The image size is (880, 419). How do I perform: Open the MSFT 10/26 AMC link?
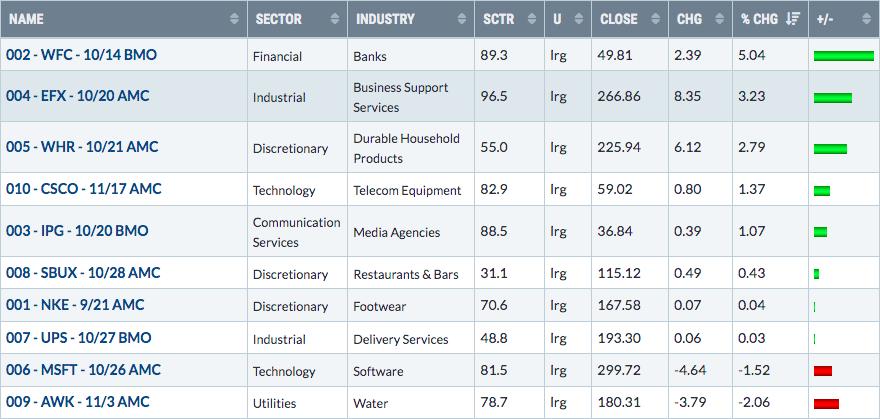pos(83,370)
